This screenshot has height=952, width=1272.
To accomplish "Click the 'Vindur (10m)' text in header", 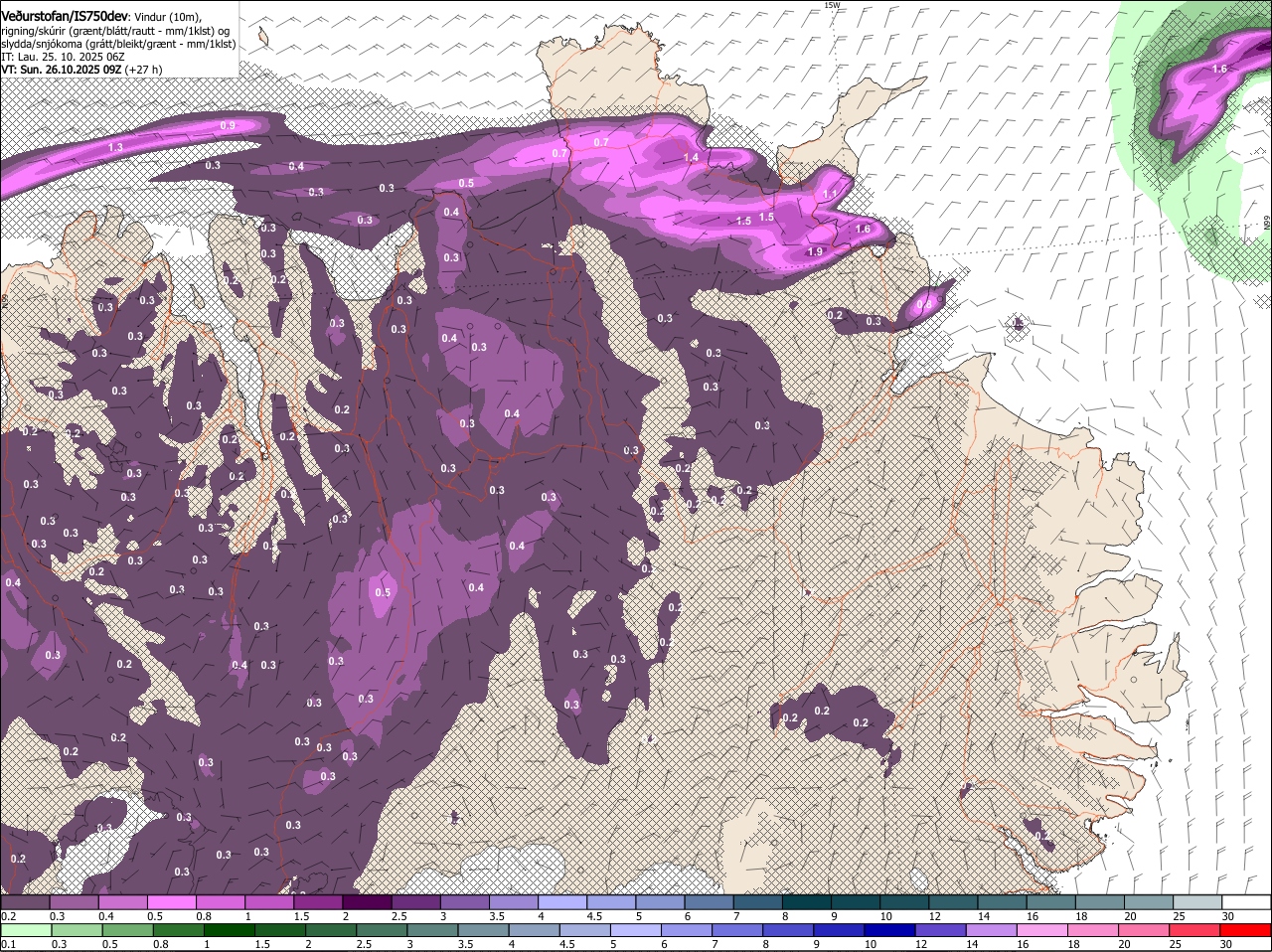I will [166, 18].
